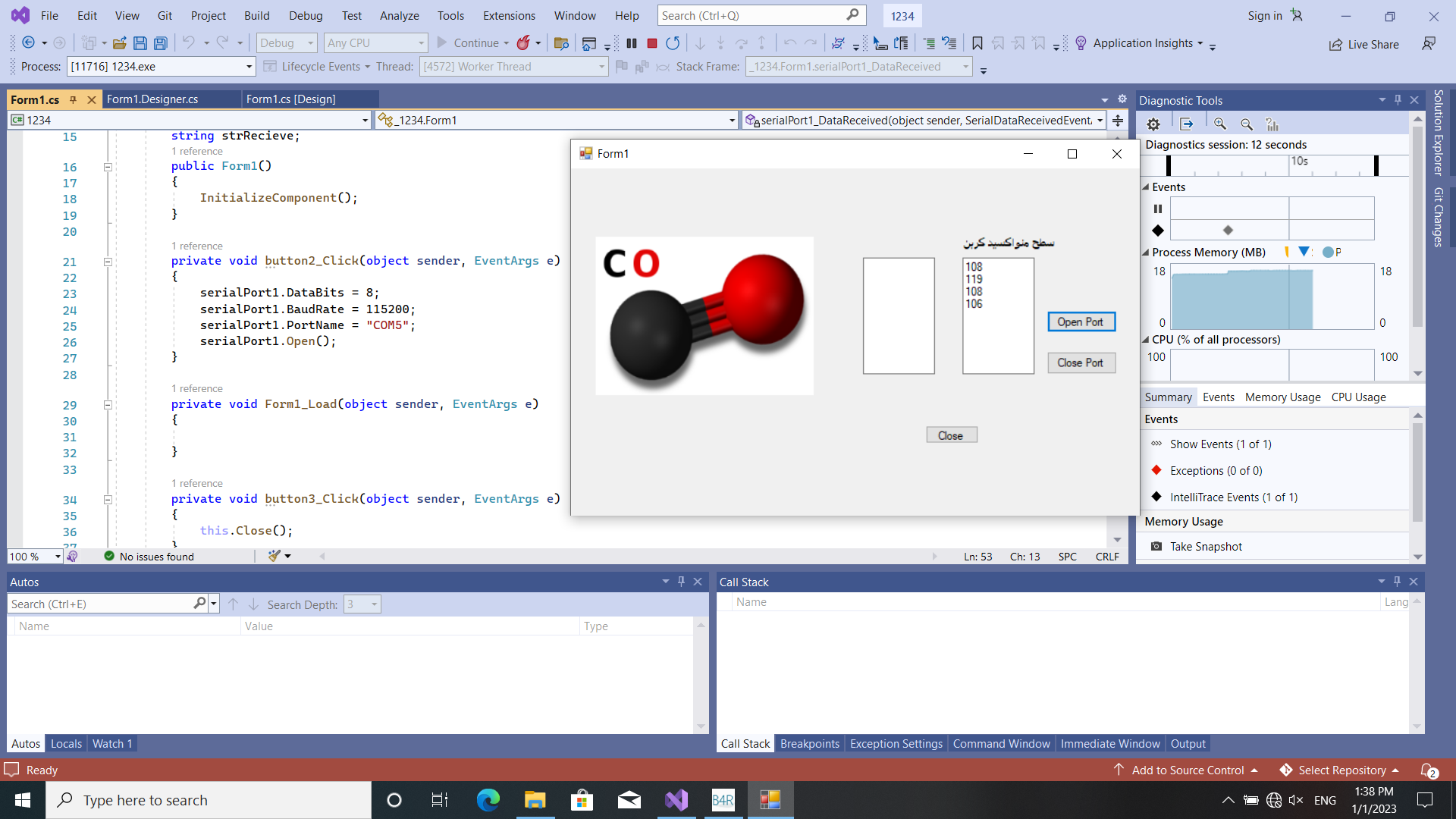Image resolution: width=1456 pixels, height=819 pixels.
Task: Stop debugging with the red square icon
Action: click(651, 43)
